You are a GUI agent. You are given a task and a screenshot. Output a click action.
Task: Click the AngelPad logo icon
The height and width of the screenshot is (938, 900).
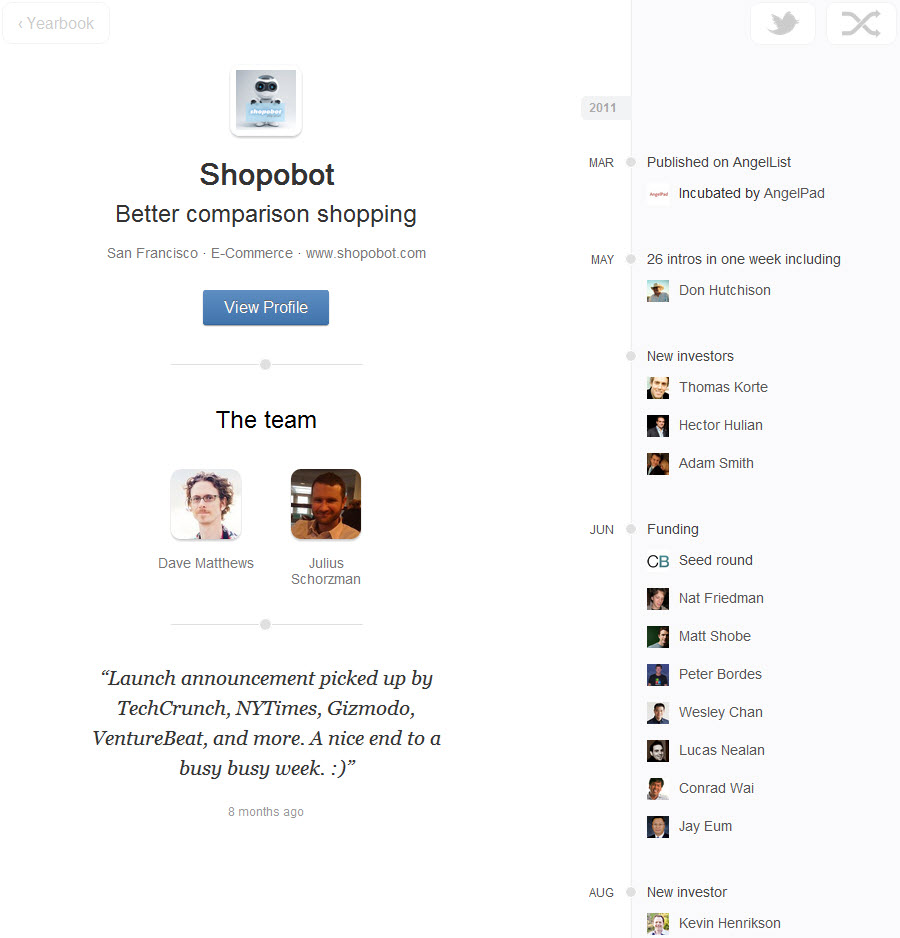[658, 194]
